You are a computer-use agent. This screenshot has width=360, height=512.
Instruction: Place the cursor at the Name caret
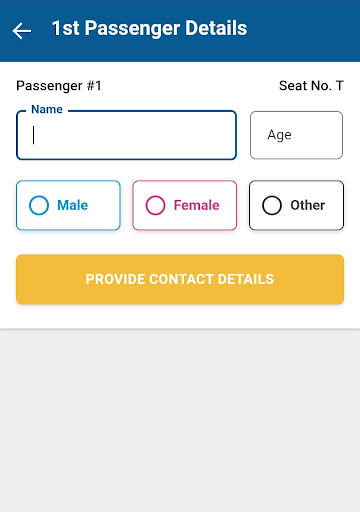tap(33, 135)
